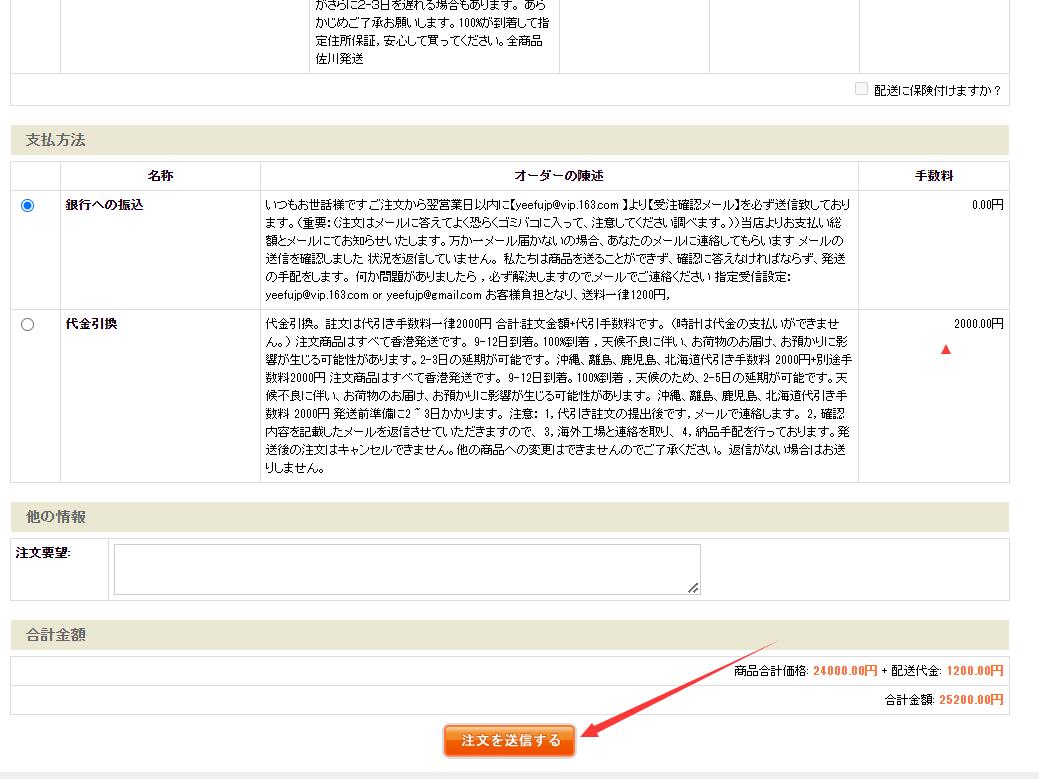Click the オーダーの陳述 column header
This screenshot has width=1039, height=779.
coord(559,176)
